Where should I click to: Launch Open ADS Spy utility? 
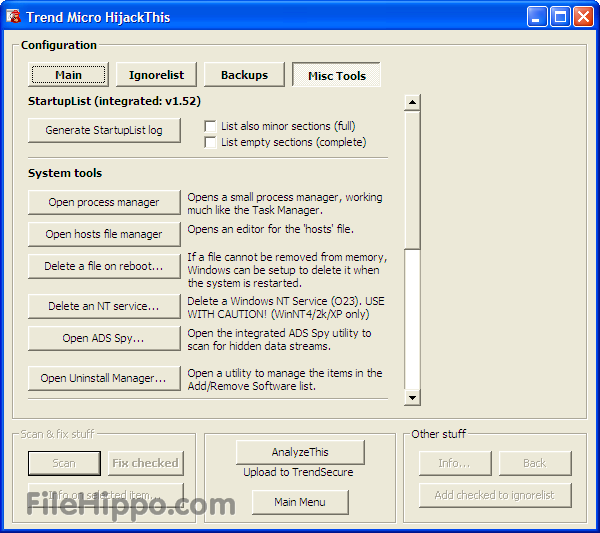[104, 338]
